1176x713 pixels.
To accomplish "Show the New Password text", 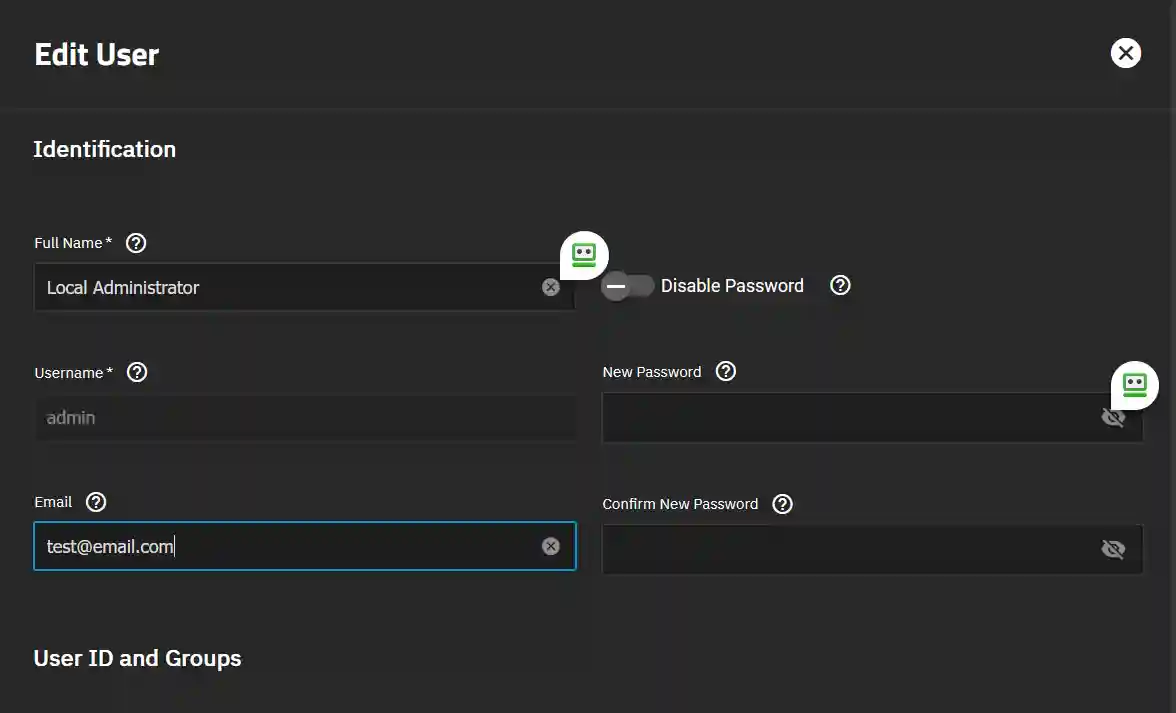I will 1113,417.
